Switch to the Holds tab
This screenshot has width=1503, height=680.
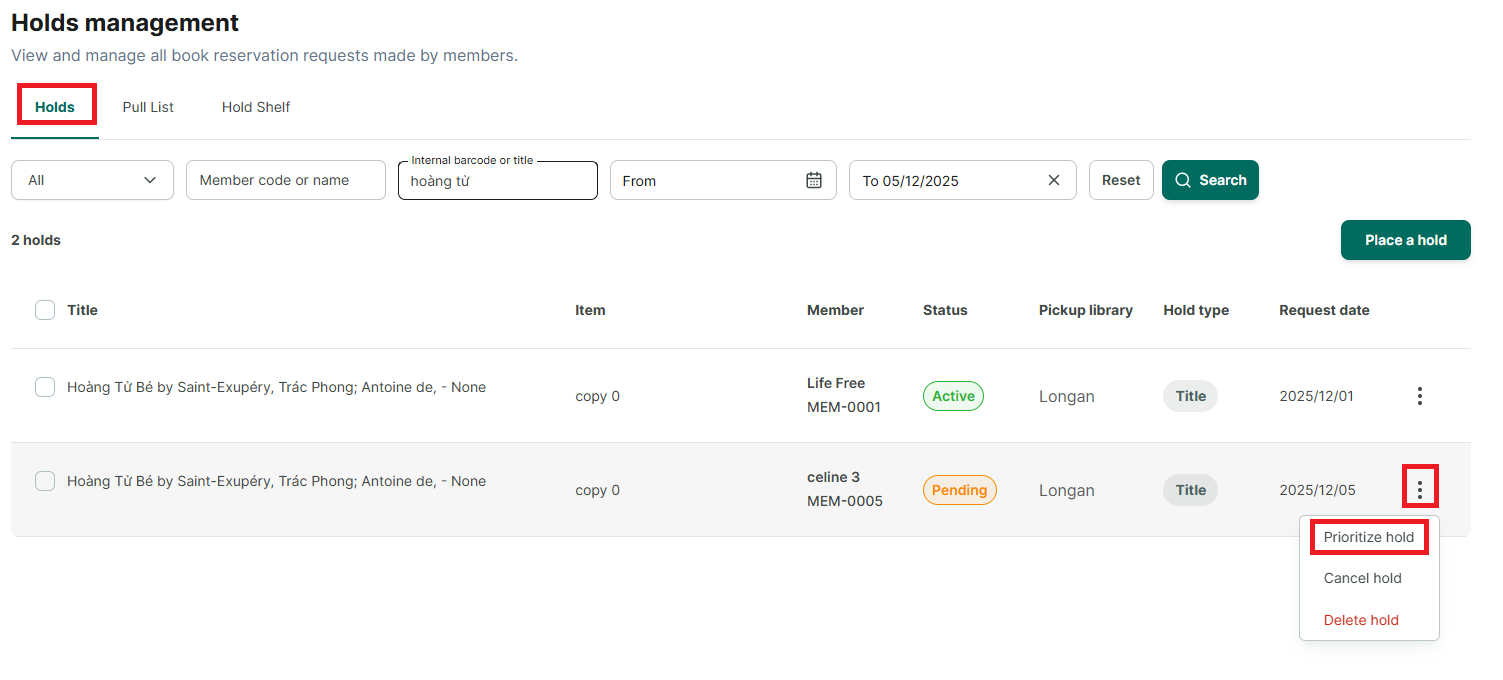tap(55, 107)
